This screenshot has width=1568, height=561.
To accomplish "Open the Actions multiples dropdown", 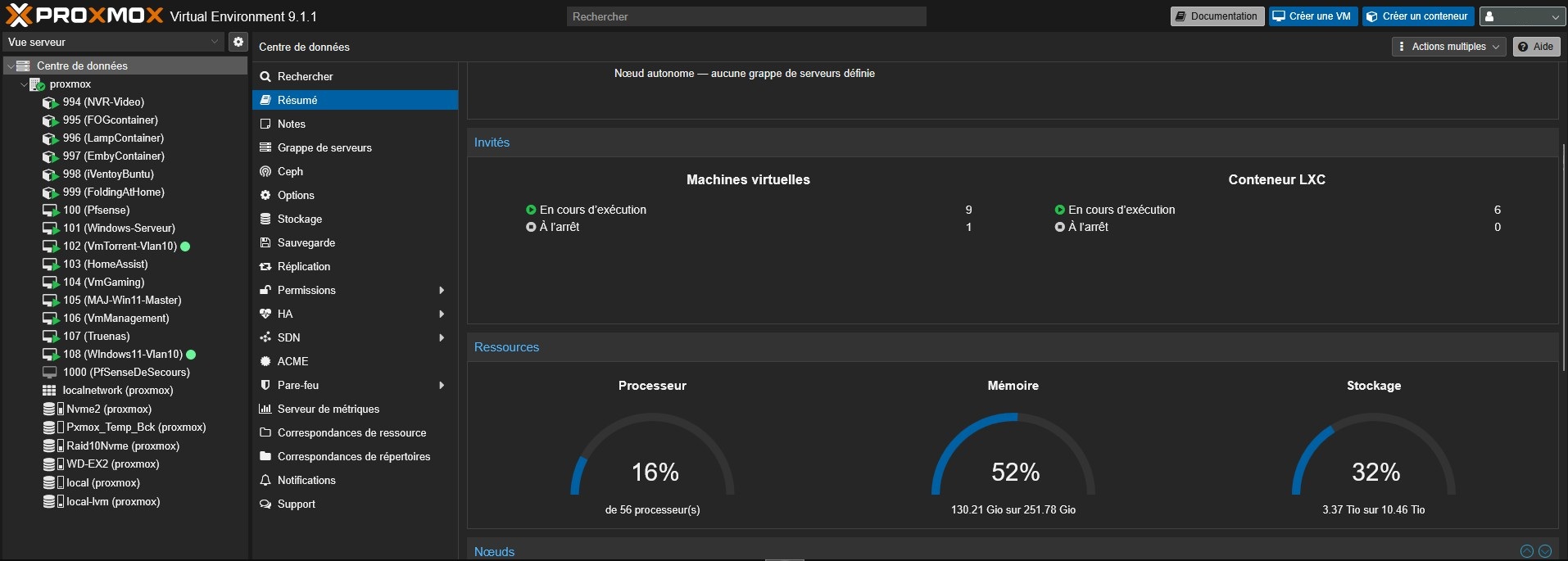I will click(x=1448, y=47).
